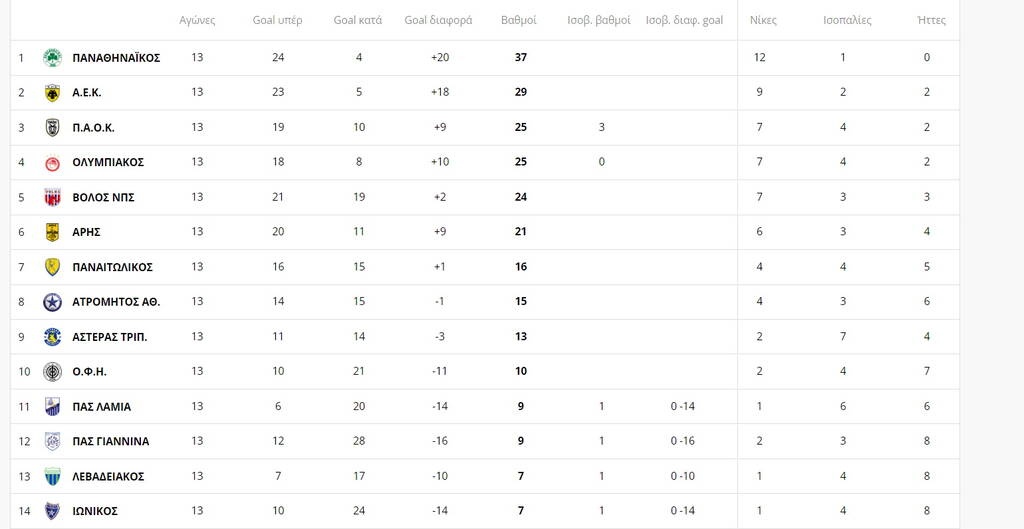Click the P.A.O.K. club crest
The width and height of the screenshot is (1024, 529).
coord(52,127)
